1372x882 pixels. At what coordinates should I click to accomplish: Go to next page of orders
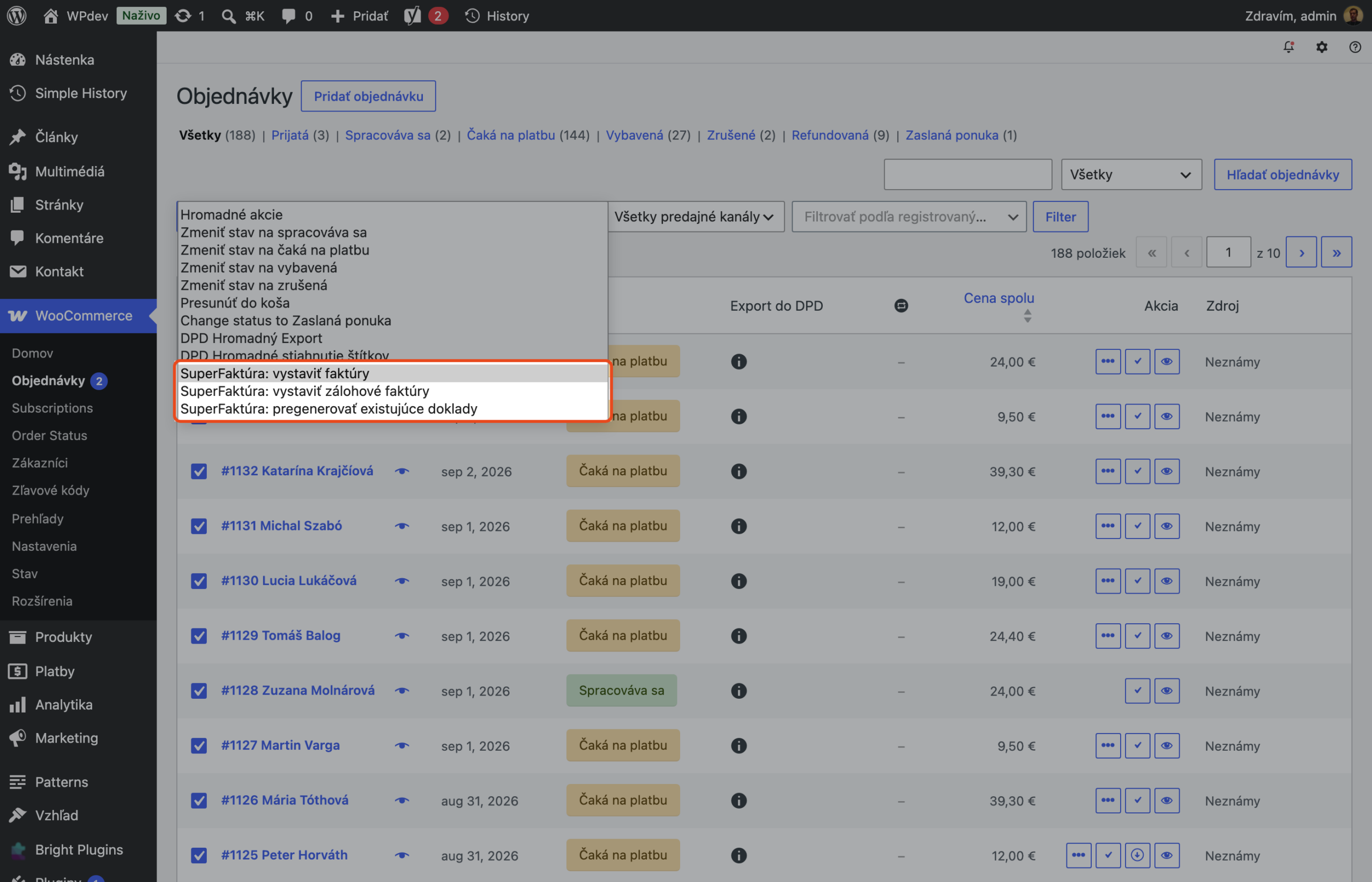click(x=1302, y=252)
